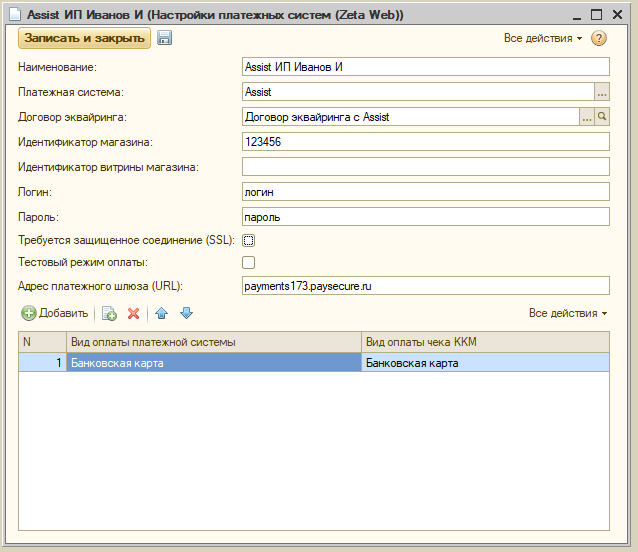Open selection dialog for Договор эквайринга

click(586, 117)
